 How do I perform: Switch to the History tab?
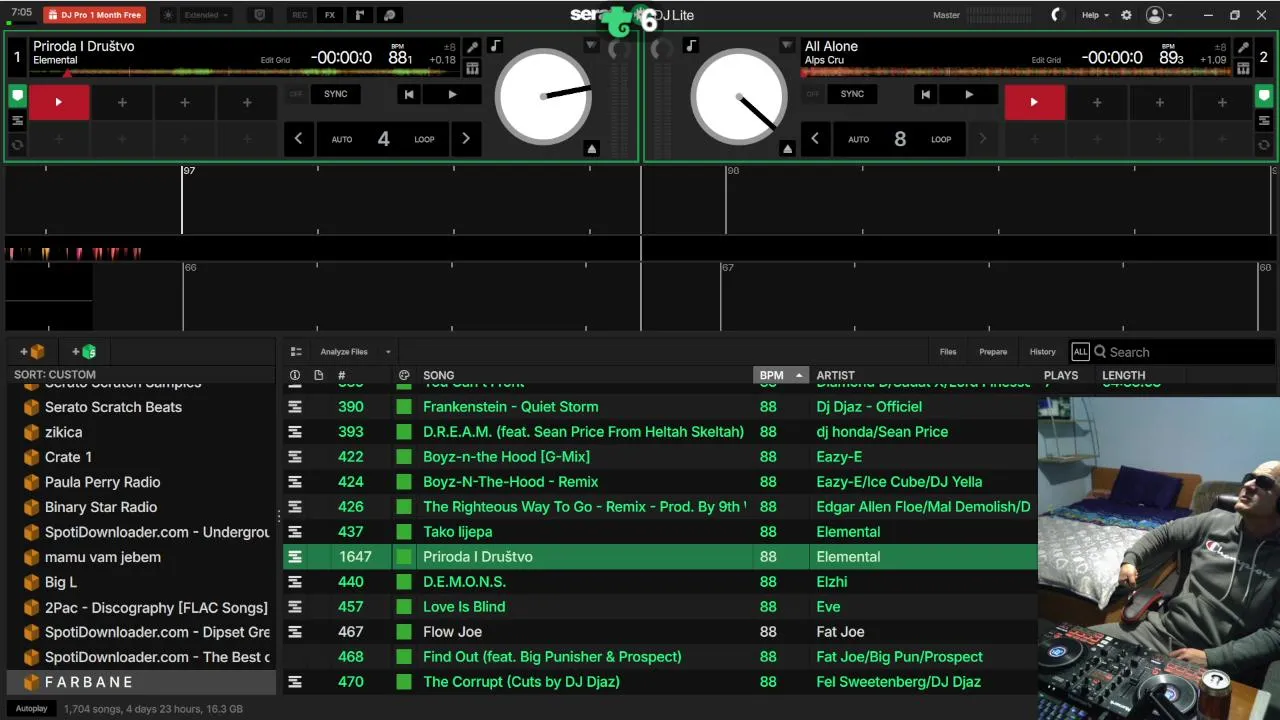1043,352
